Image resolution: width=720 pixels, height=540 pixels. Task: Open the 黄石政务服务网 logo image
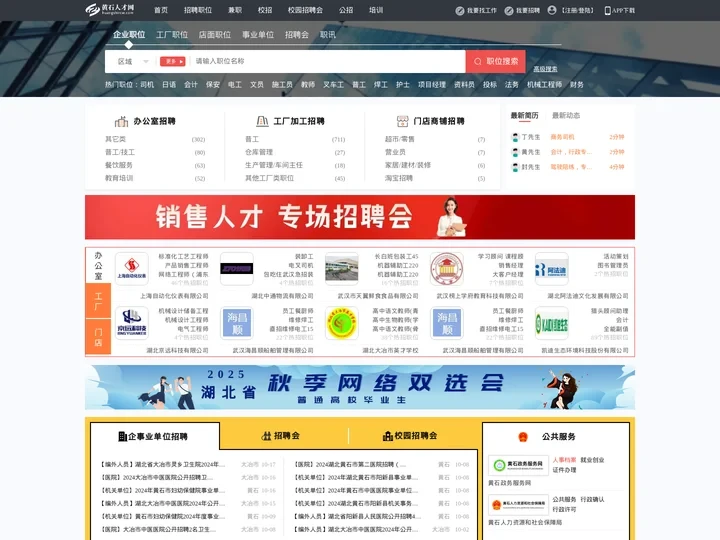[518, 465]
